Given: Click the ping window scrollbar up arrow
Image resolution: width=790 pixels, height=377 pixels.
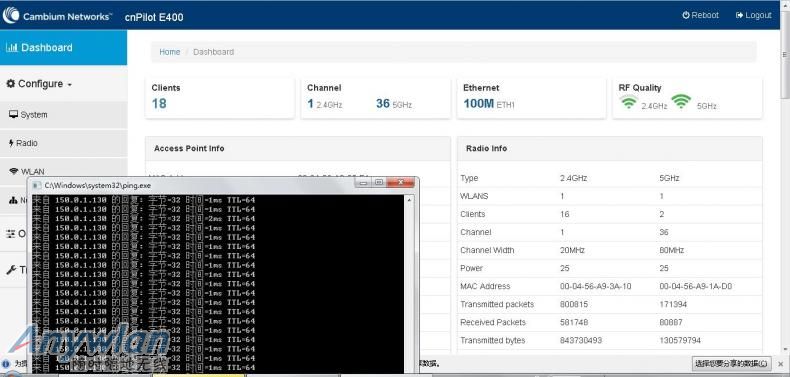Looking at the screenshot, I should [x=409, y=200].
